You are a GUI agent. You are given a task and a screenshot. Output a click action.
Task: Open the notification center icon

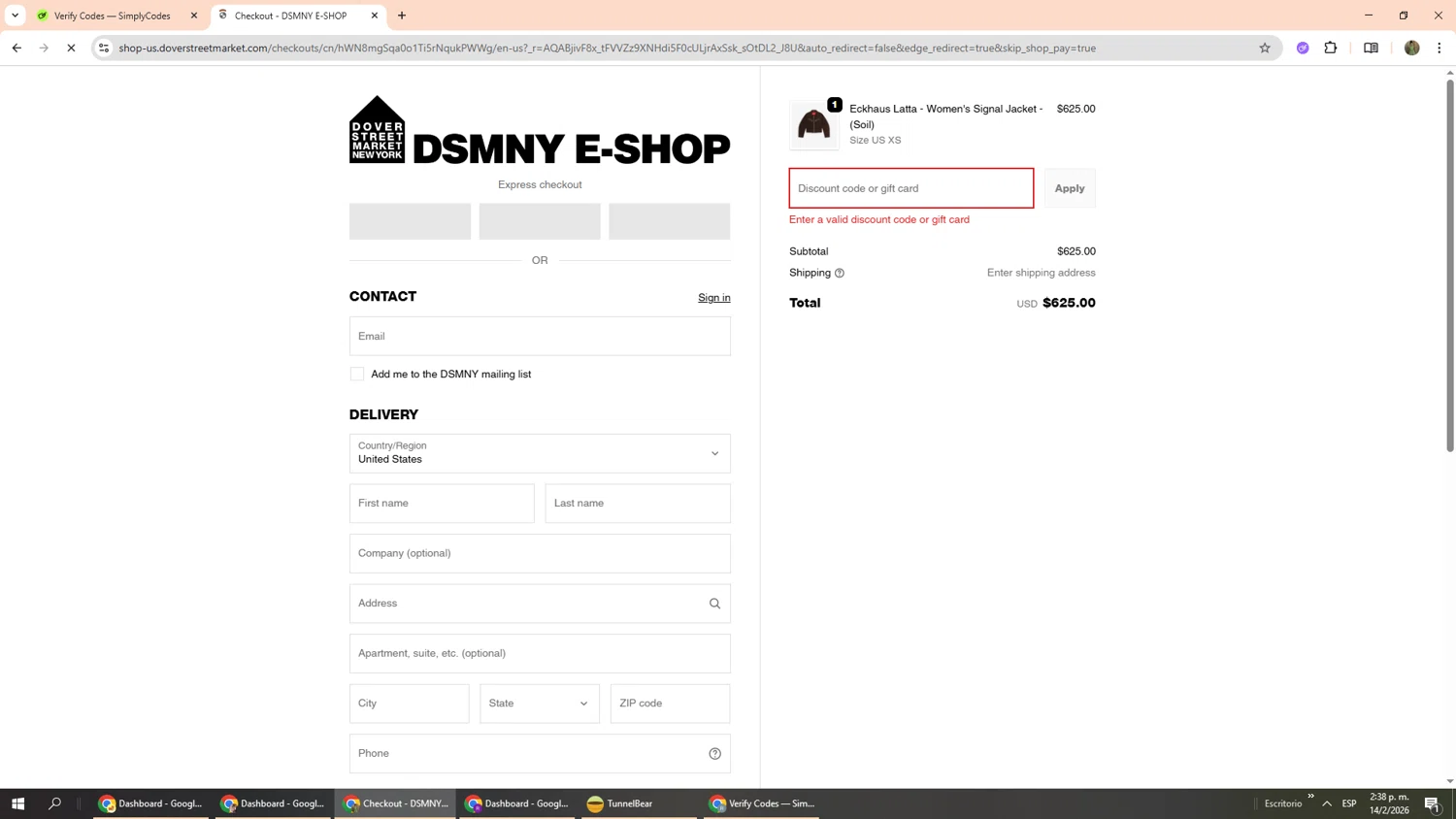1432,803
